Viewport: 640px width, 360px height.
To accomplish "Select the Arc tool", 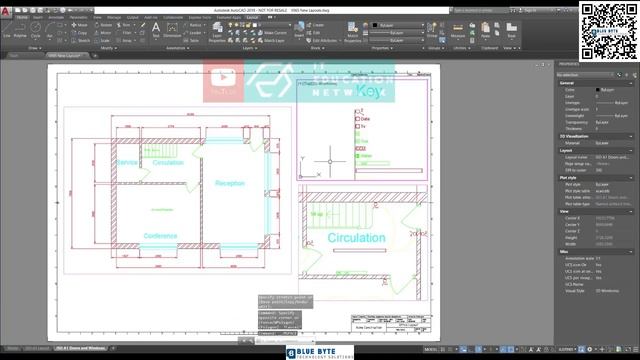I will (x=49, y=30).
